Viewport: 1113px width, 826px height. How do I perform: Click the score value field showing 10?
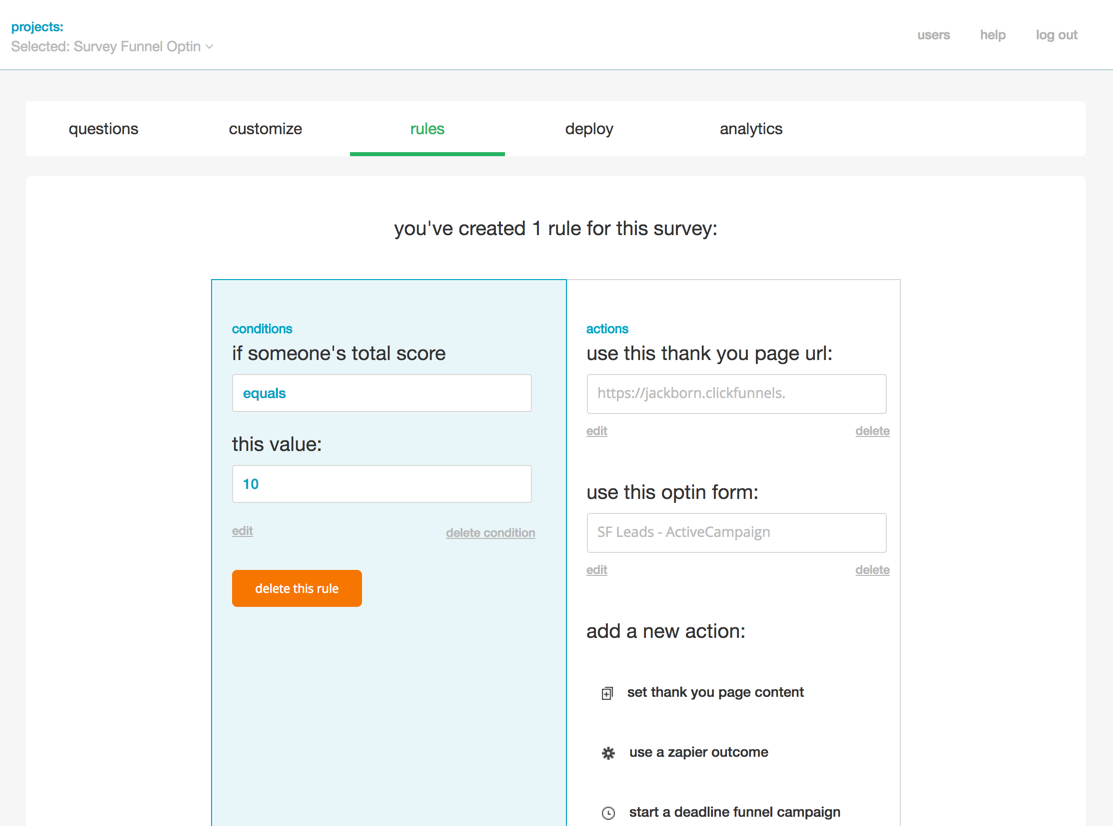tap(381, 484)
